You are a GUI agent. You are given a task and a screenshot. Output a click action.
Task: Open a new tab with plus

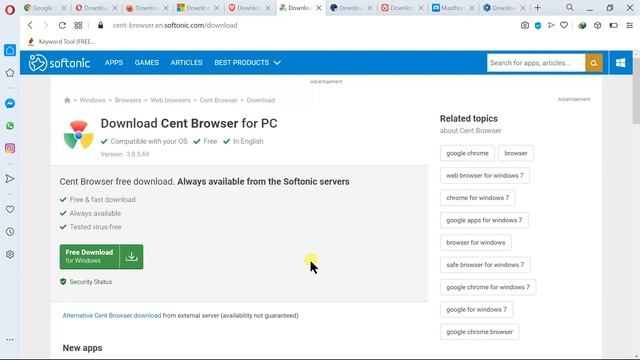click(538, 8)
